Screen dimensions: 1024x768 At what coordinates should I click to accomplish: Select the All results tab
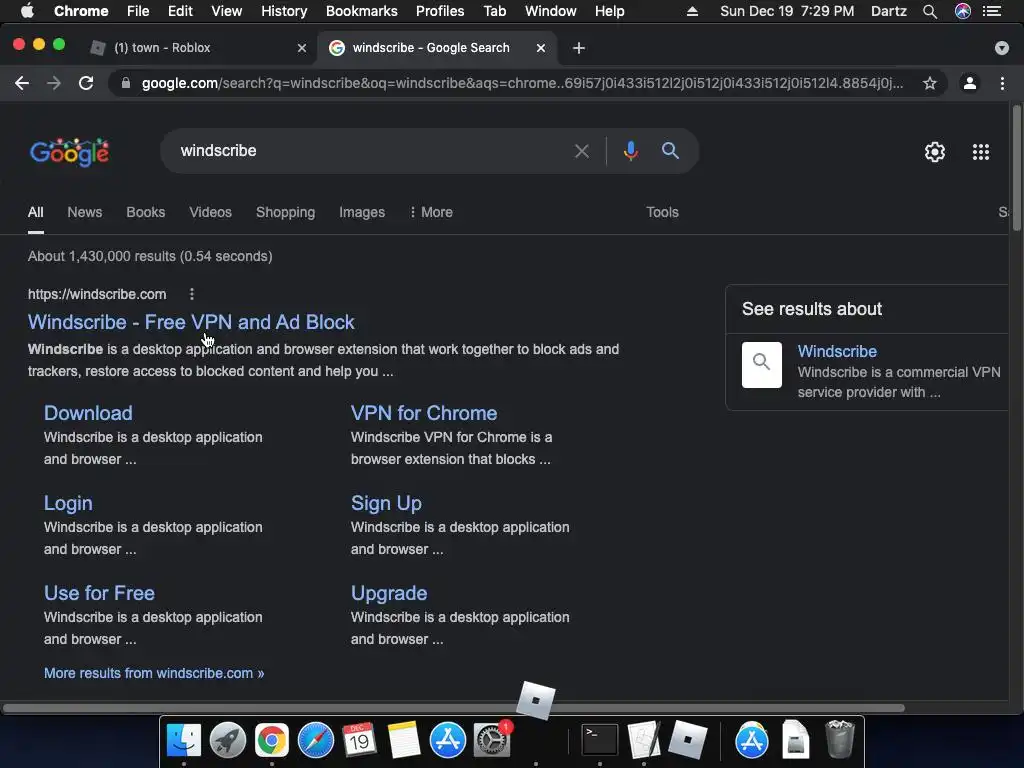[x=35, y=212]
